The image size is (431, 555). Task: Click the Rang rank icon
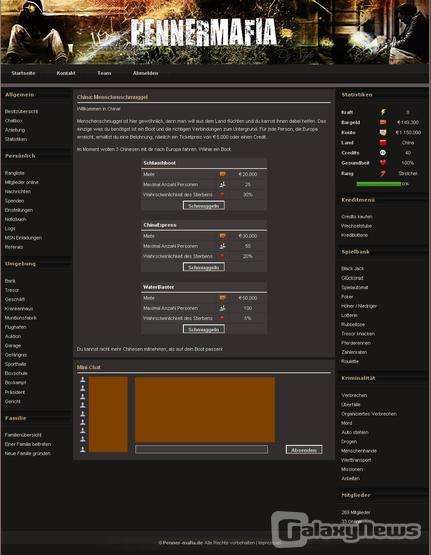383,173
